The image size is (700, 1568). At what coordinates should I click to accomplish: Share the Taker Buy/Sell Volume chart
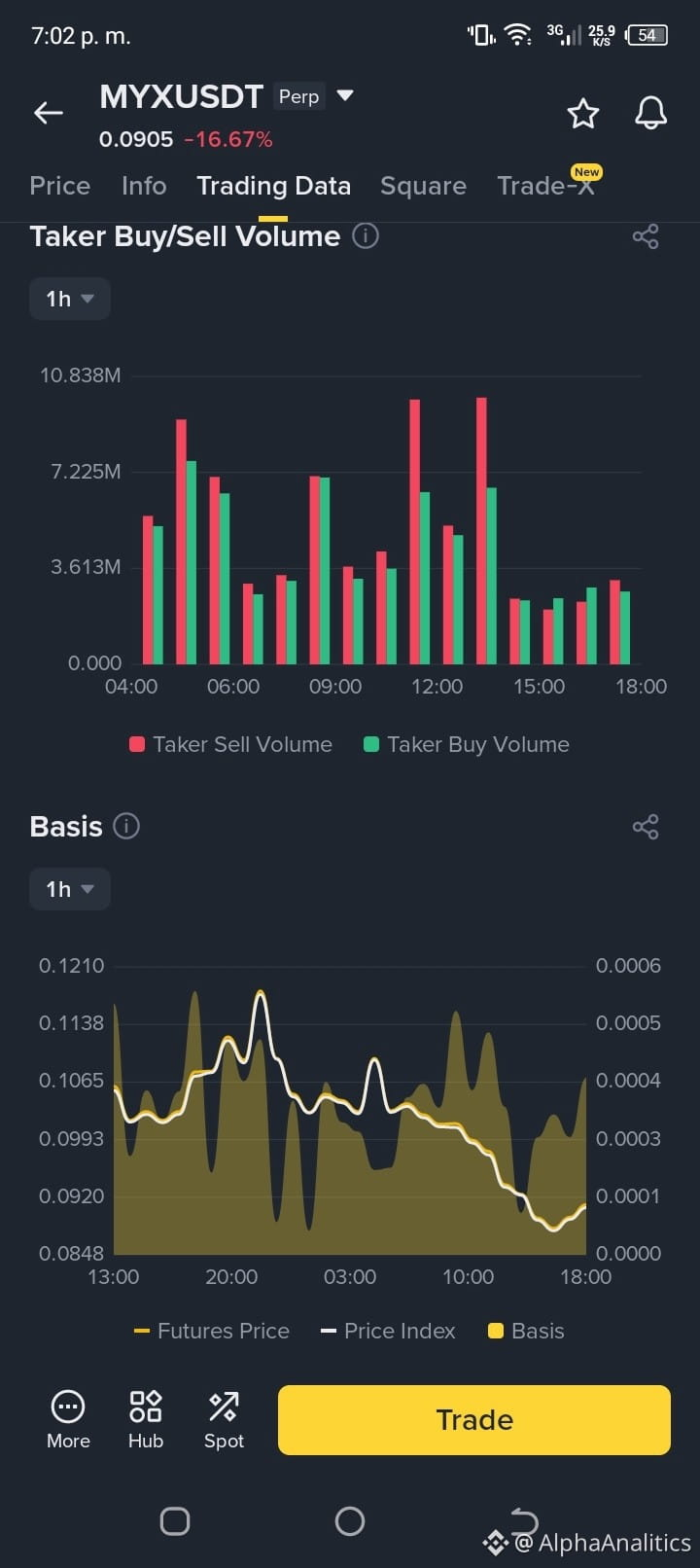click(x=646, y=236)
